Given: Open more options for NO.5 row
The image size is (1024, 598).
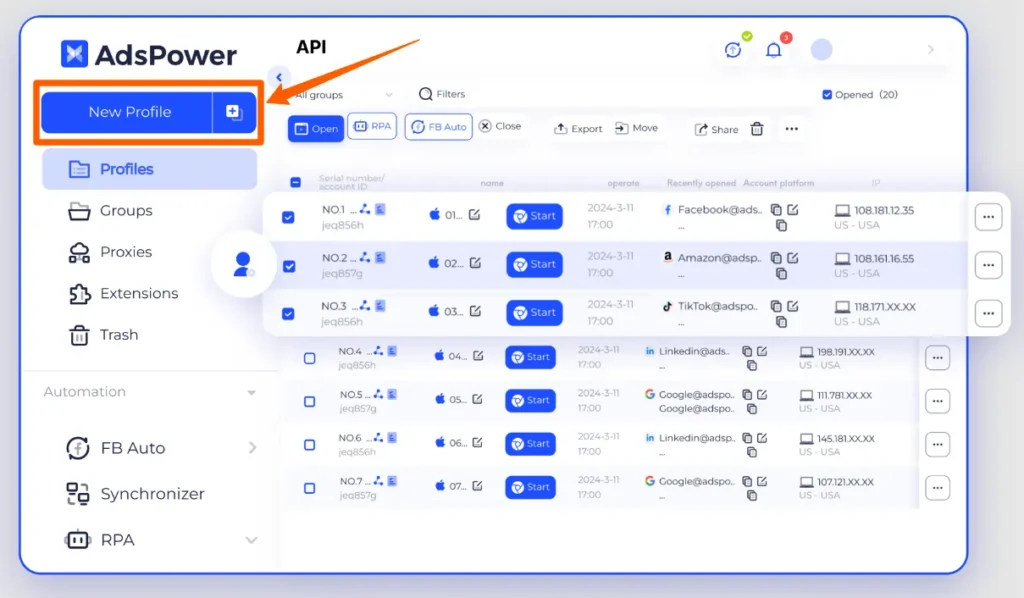Looking at the screenshot, I should click(x=937, y=401).
